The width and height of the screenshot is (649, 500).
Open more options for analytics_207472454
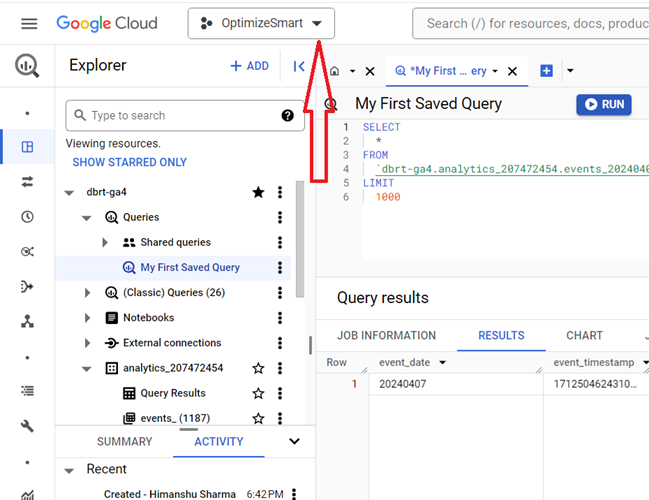point(280,368)
